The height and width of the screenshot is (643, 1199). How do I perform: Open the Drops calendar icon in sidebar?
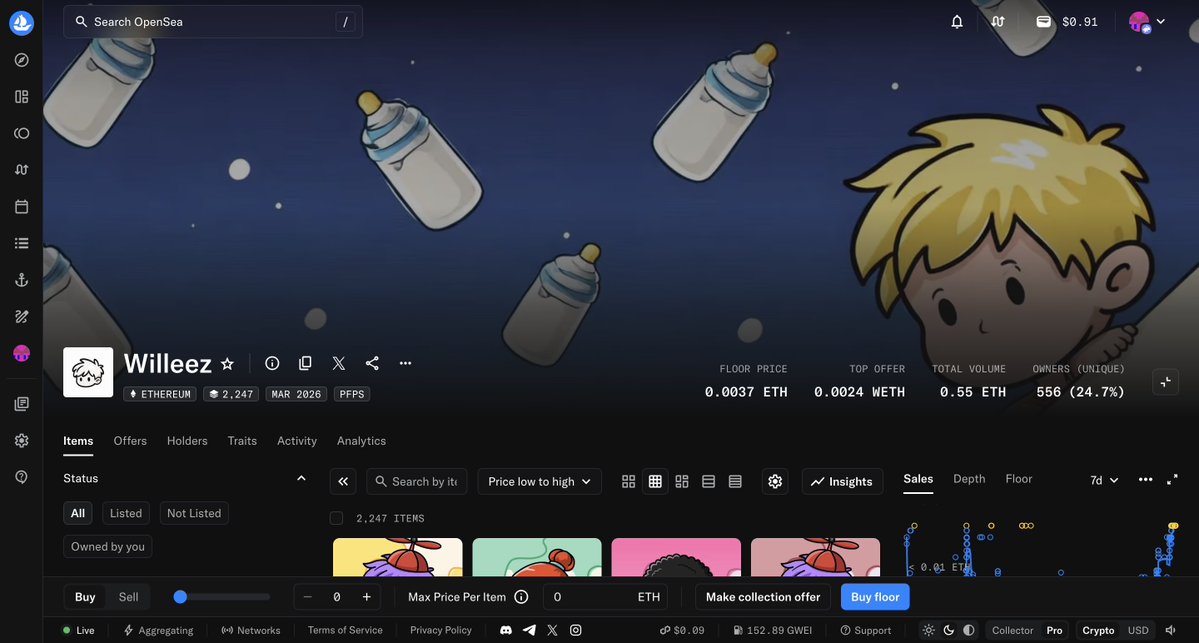[x=21, y=206]
